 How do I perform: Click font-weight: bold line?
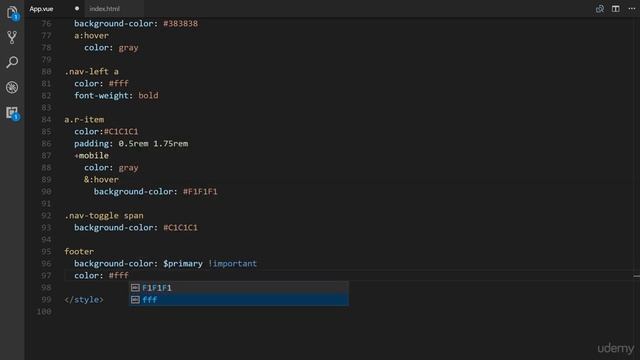[x=116, y=96]
